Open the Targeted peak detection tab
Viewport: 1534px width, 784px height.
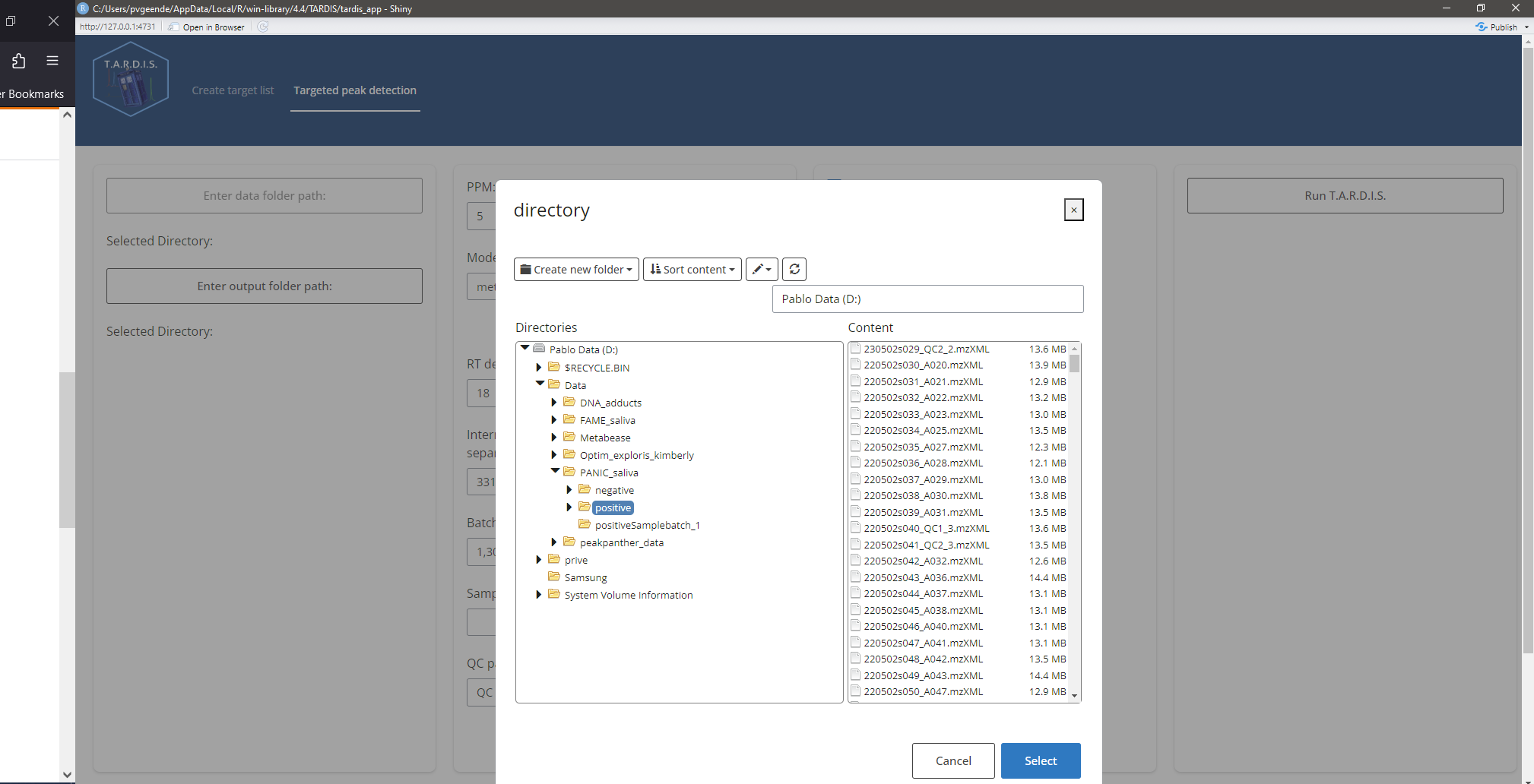pos(355,90)
